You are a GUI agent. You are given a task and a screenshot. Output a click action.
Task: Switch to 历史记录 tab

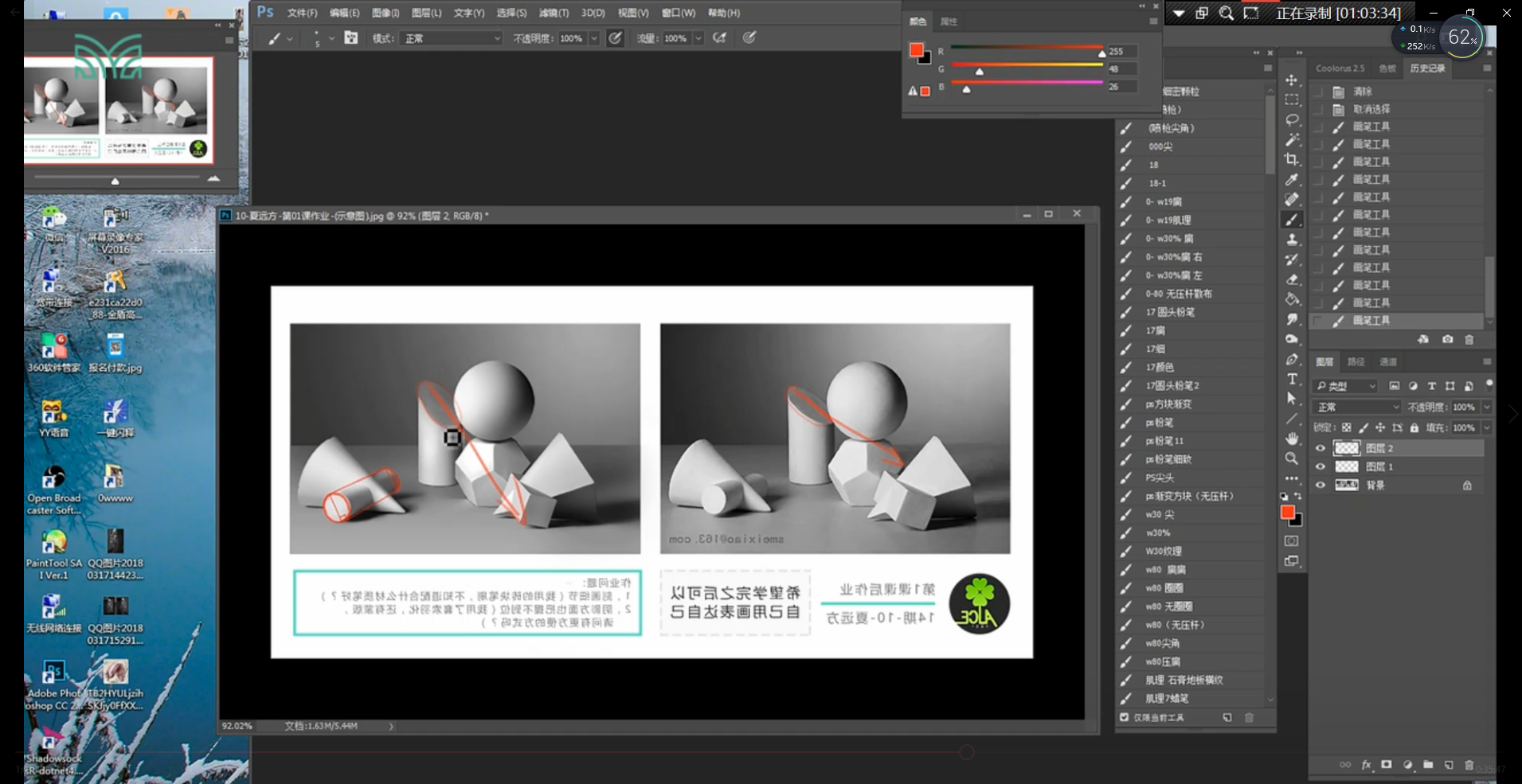(x=1427, y=68)
